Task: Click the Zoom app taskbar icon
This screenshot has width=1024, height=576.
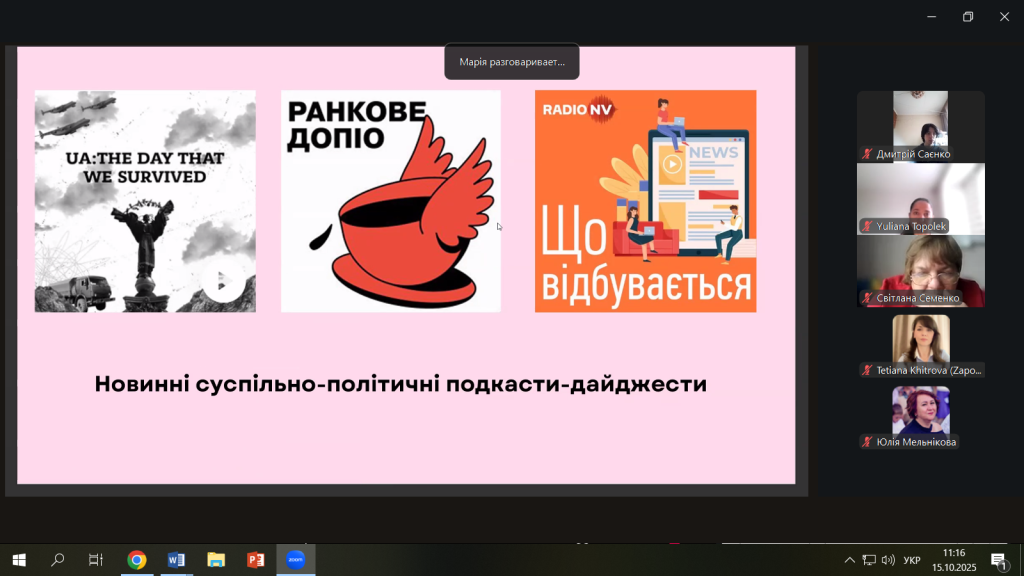Action: coord(295,560)
